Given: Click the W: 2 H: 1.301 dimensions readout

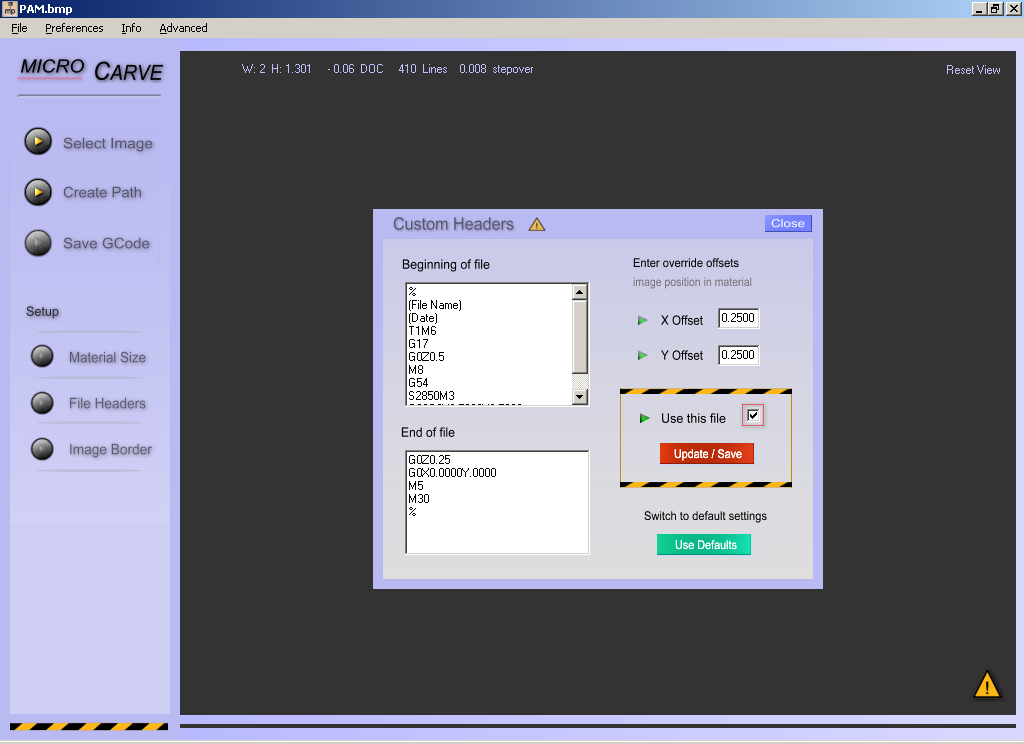Looking at the screenshot, I should coord(276,69).
